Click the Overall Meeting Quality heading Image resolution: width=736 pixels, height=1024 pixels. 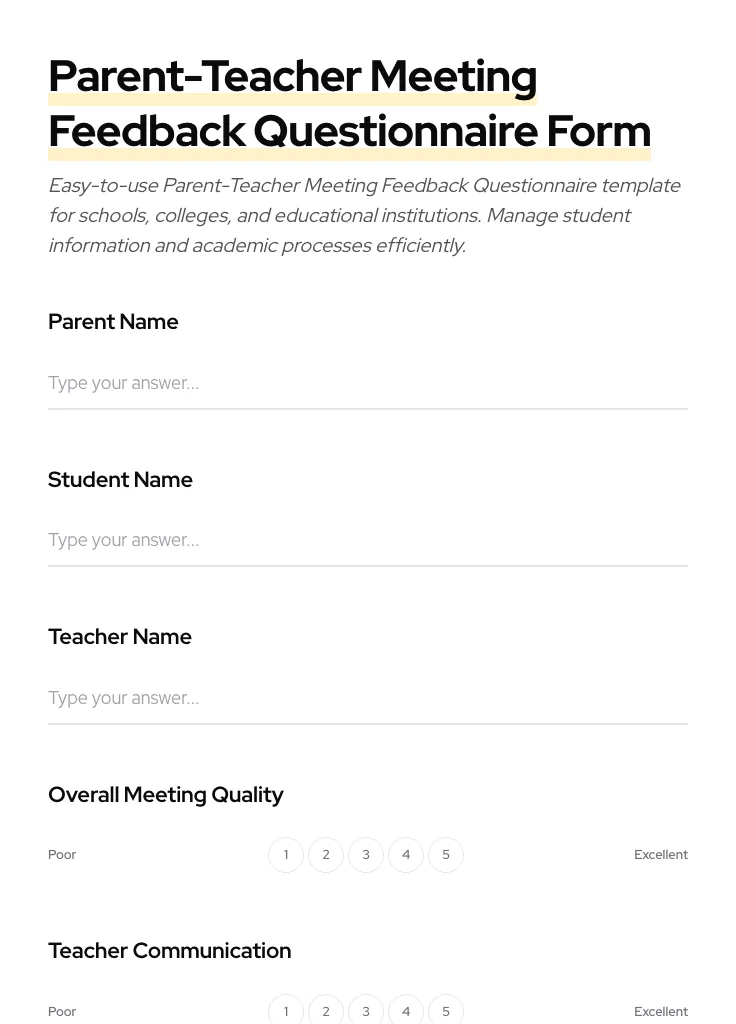tap(166, 795)
